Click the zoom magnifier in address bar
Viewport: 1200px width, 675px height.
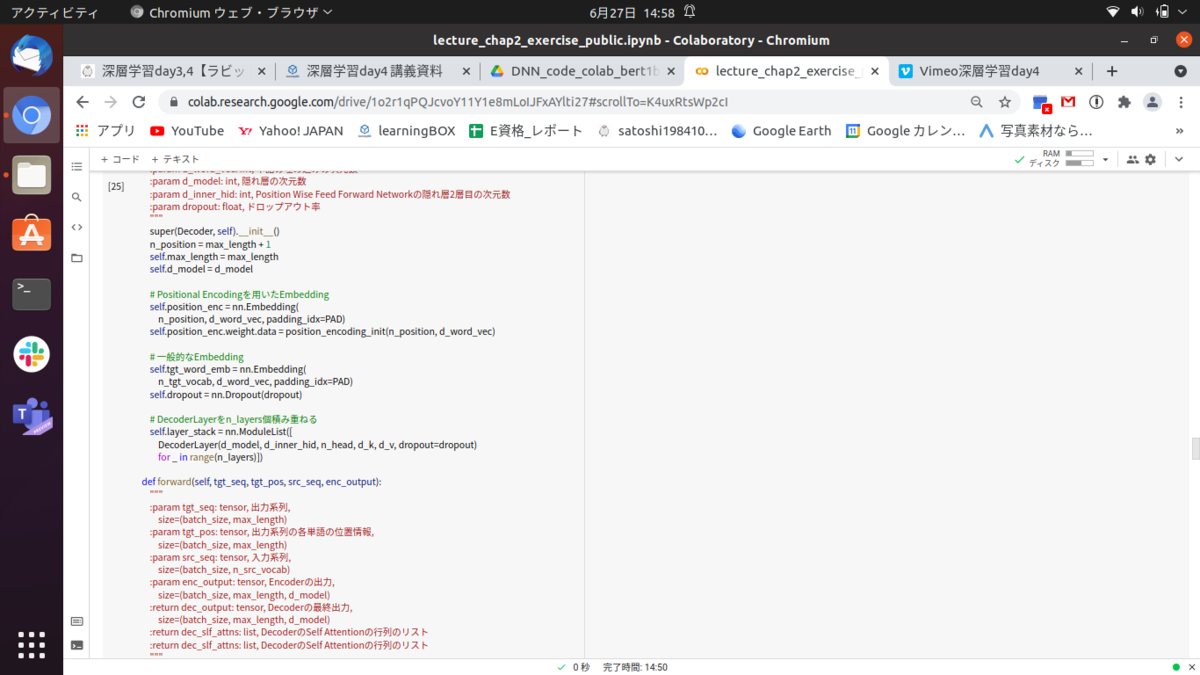coord(977,102)
